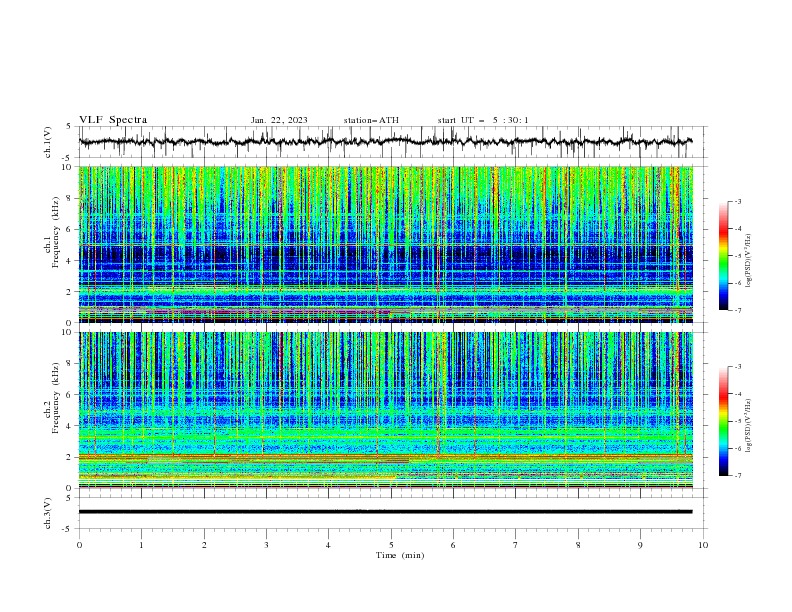Screen dimensions: 792x612
Task: Click the 'station=ATH' label
Action: (371, 120)
